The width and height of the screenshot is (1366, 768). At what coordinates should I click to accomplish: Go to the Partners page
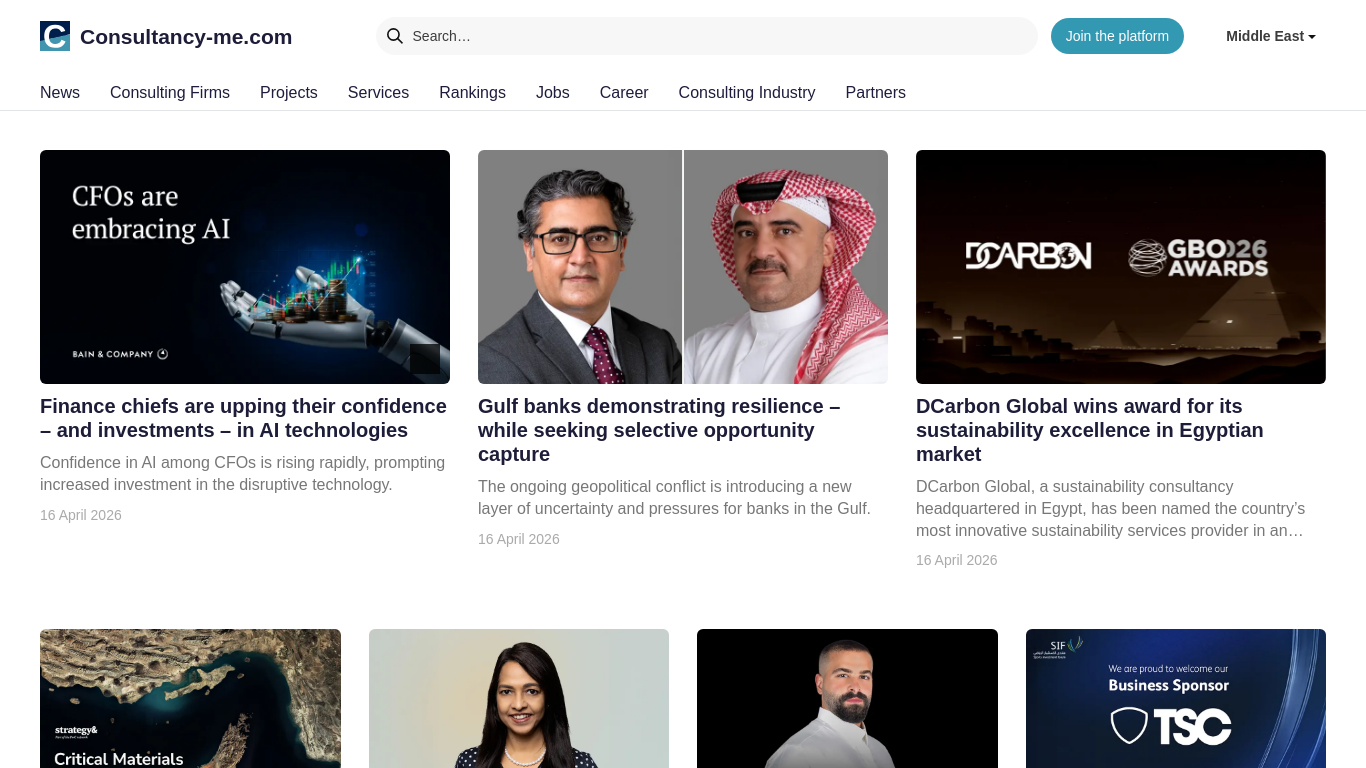pos(876,92)
